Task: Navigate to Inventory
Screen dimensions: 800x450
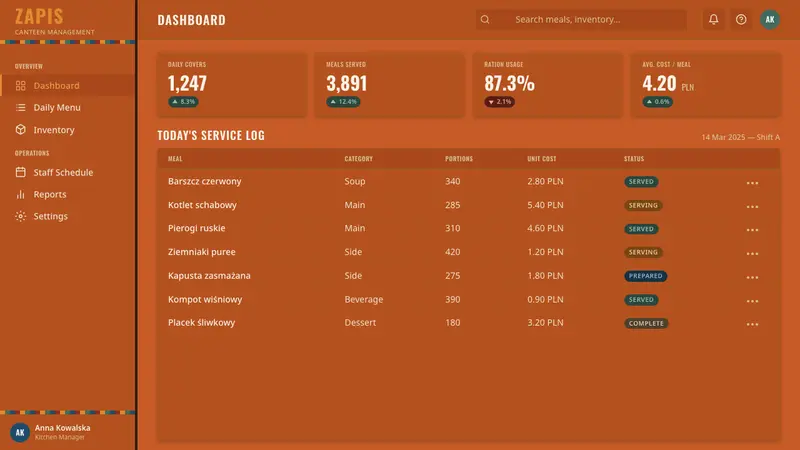Action: [x=67, y=130]
